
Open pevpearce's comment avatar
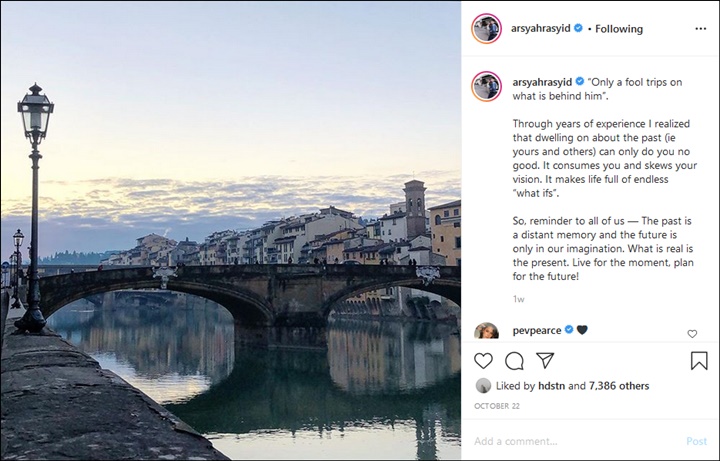[486, 331]
